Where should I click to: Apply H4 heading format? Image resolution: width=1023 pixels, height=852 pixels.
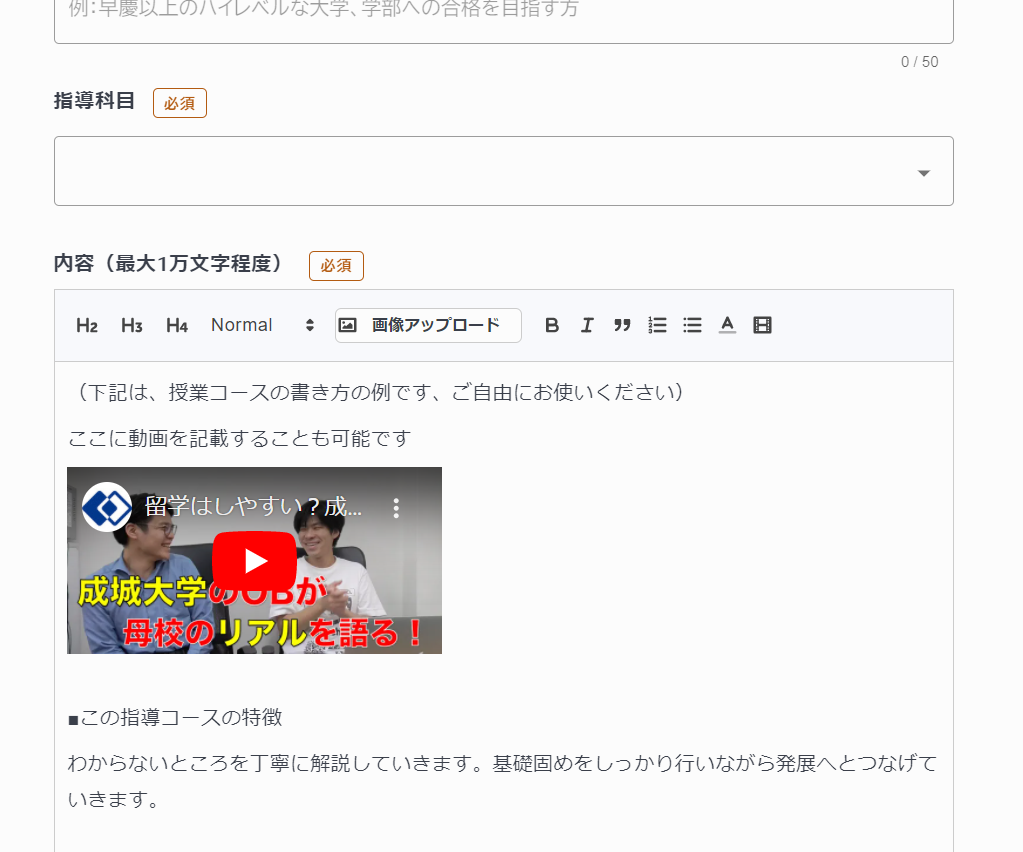(177, 325)
